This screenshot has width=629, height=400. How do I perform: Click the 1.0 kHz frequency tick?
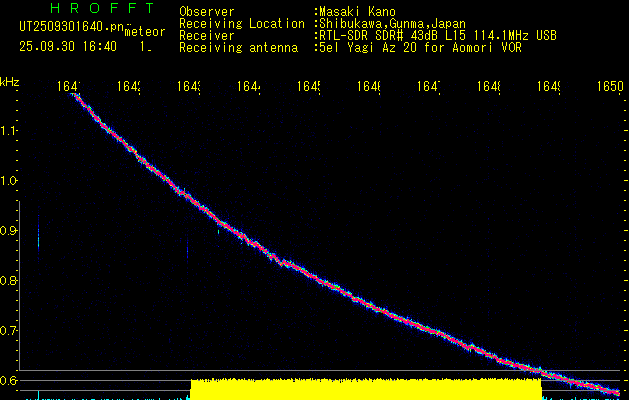(9, 181)
